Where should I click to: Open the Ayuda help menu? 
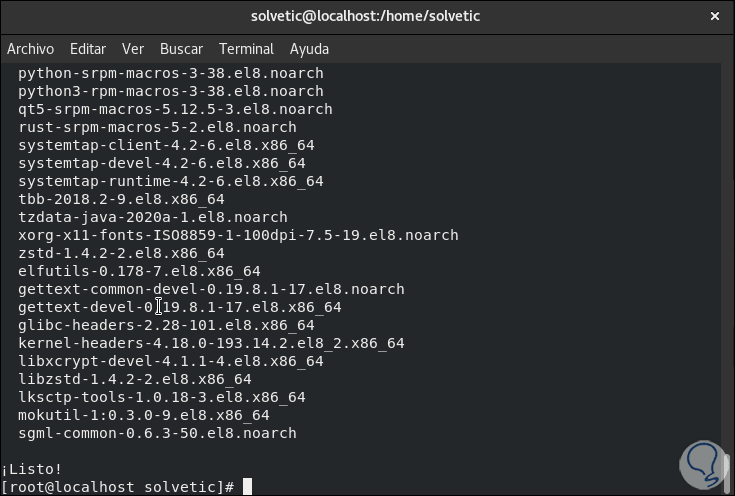(309, 49)
